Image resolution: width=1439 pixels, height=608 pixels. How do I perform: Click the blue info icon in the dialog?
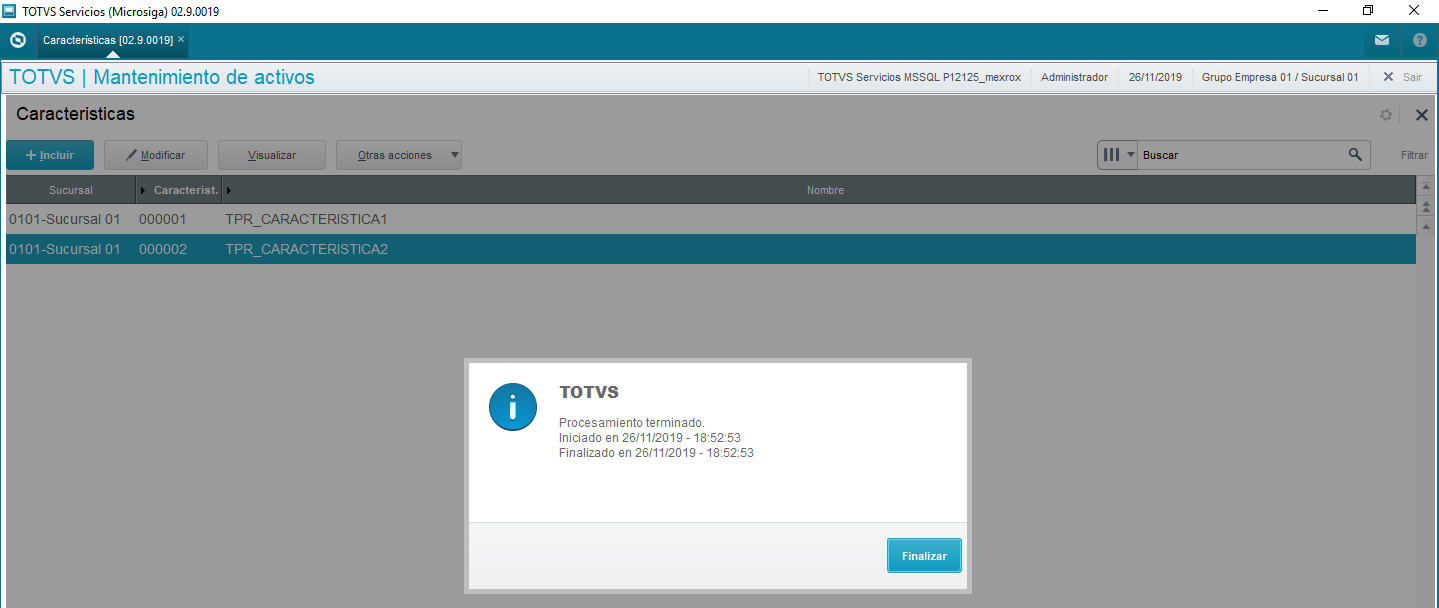513,406
